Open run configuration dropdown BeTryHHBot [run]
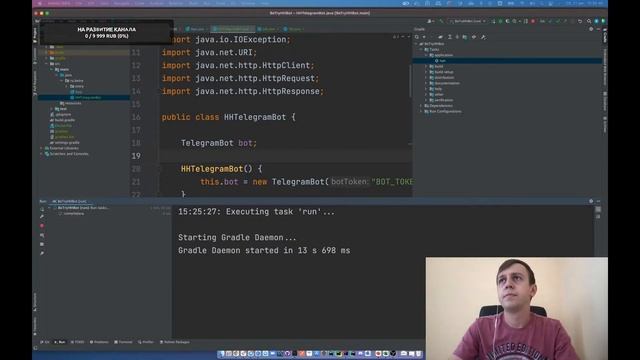Screen dimensions: 640x360 pos(468,21)
